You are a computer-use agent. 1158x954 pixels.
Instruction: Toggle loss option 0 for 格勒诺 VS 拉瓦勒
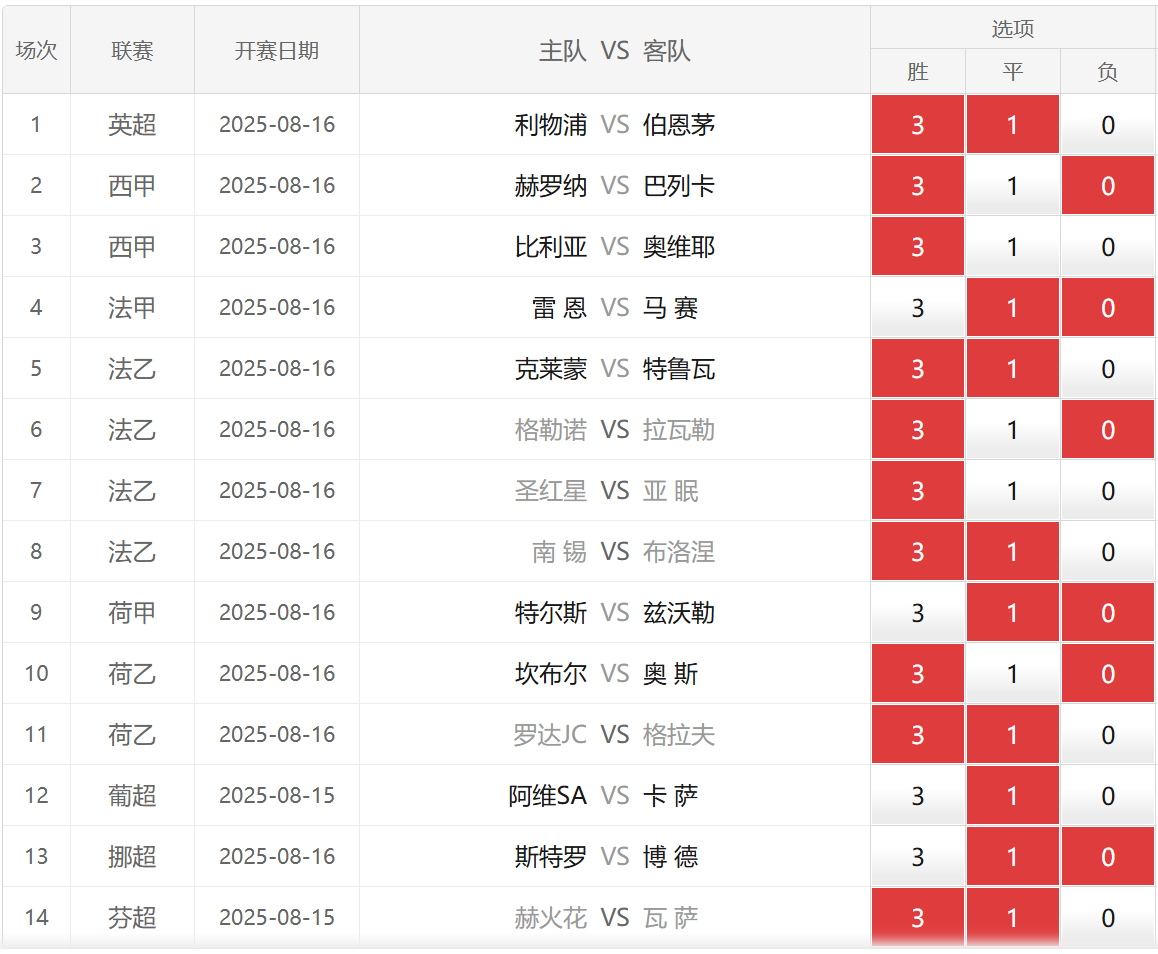pyautogui.click(x=1108, y=430)
